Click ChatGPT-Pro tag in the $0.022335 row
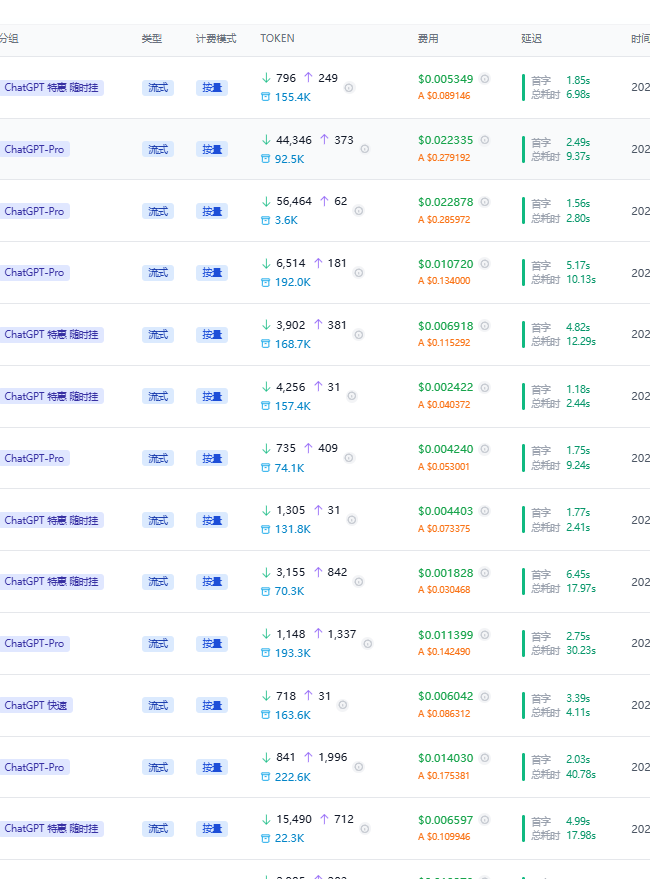The image size is (650, 879). (x=34, y=149)
